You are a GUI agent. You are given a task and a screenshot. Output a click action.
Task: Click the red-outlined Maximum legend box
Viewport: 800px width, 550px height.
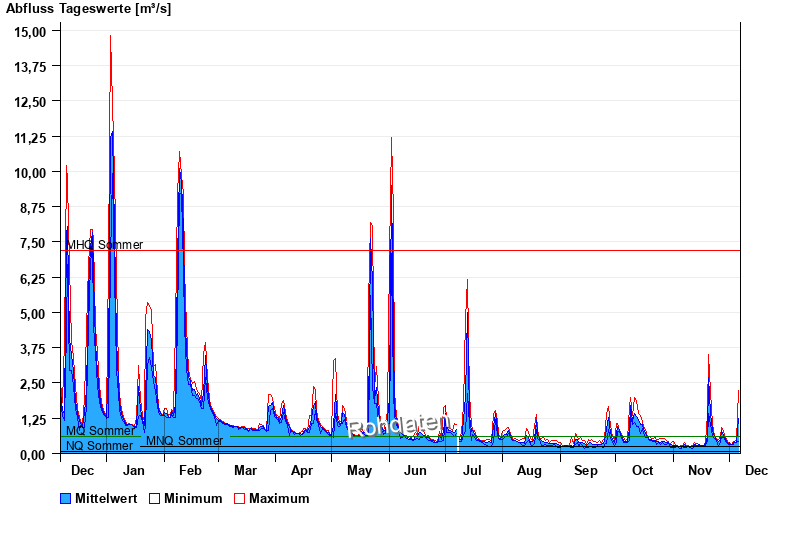point(239,498)
